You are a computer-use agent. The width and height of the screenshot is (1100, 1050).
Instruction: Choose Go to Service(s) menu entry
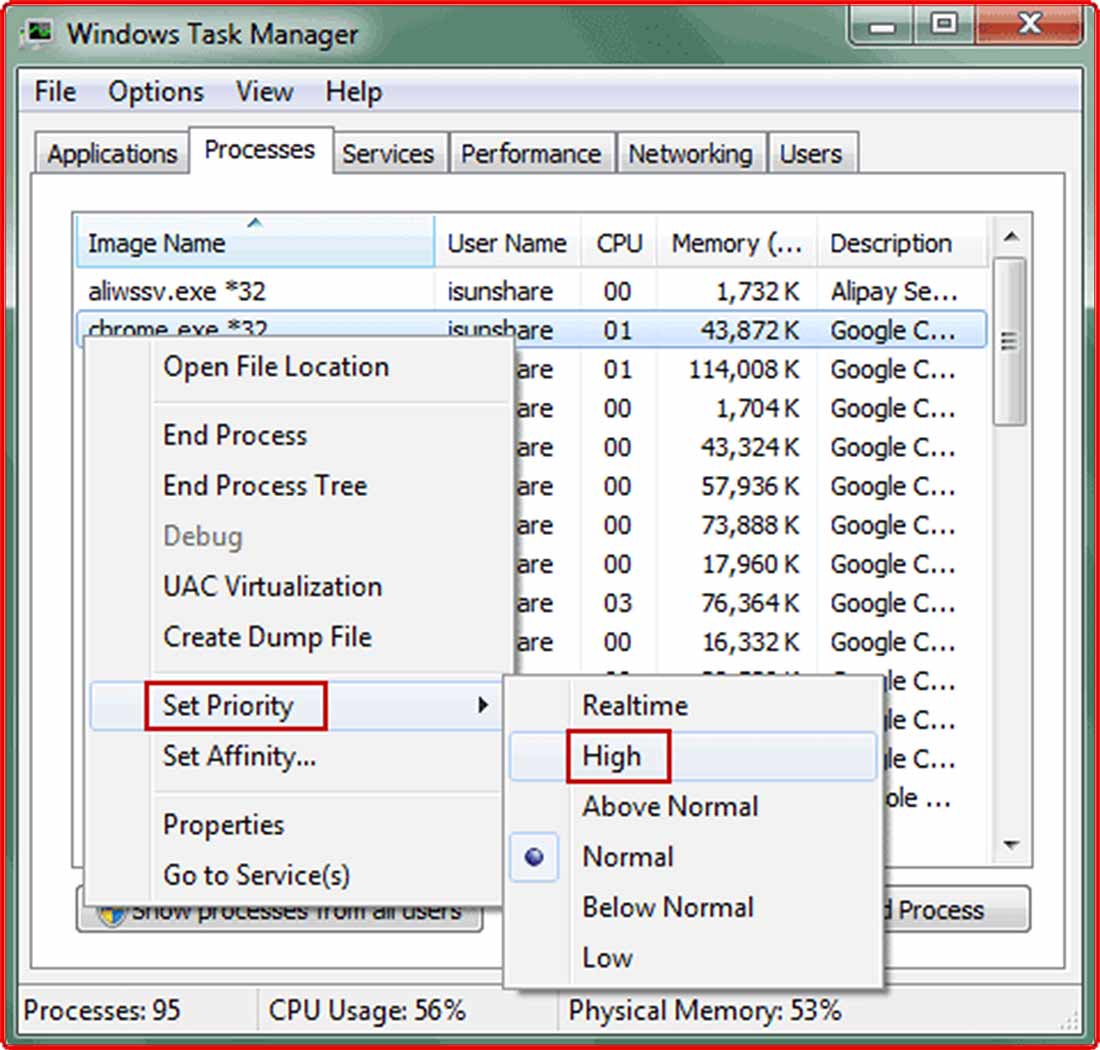coord(257,875)
